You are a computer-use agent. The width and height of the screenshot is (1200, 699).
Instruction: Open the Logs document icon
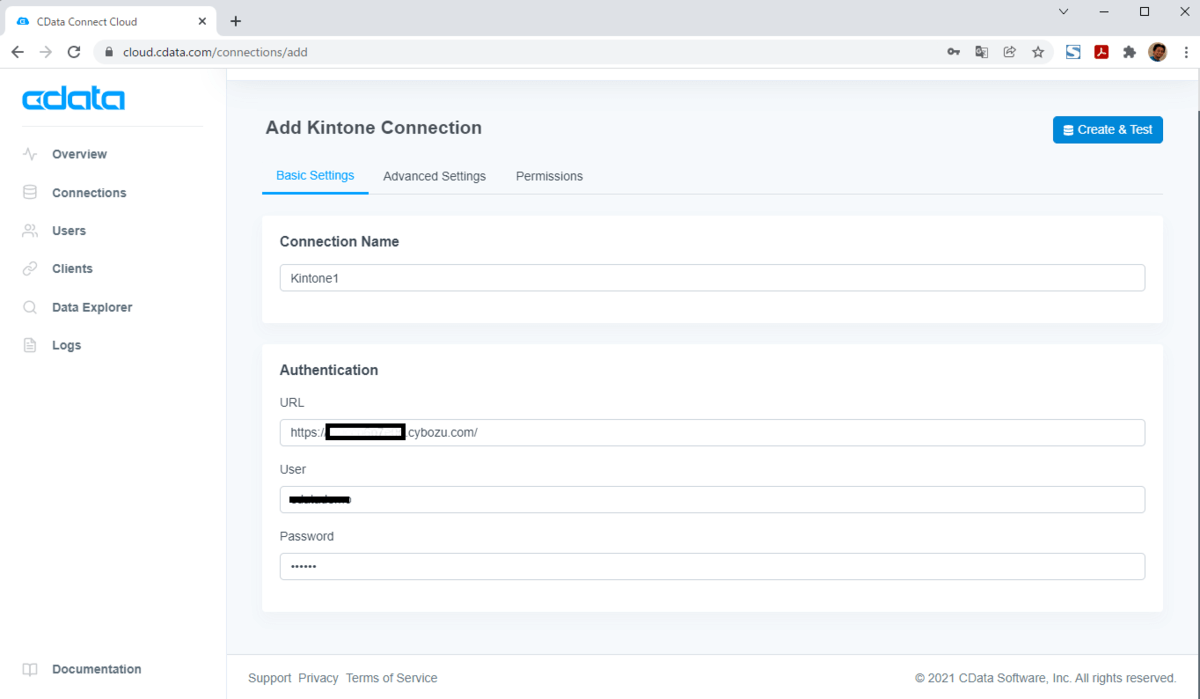point(30,345)
